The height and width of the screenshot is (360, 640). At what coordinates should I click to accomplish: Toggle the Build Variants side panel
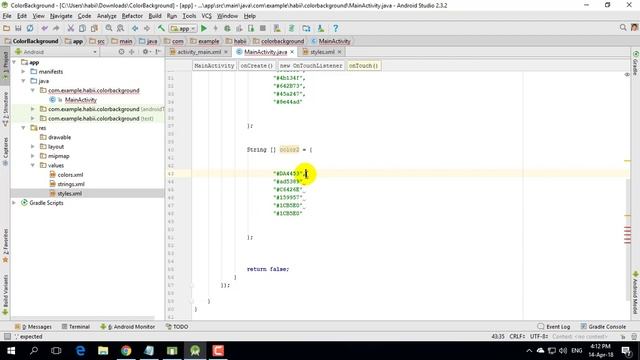[x=5, y=294]
